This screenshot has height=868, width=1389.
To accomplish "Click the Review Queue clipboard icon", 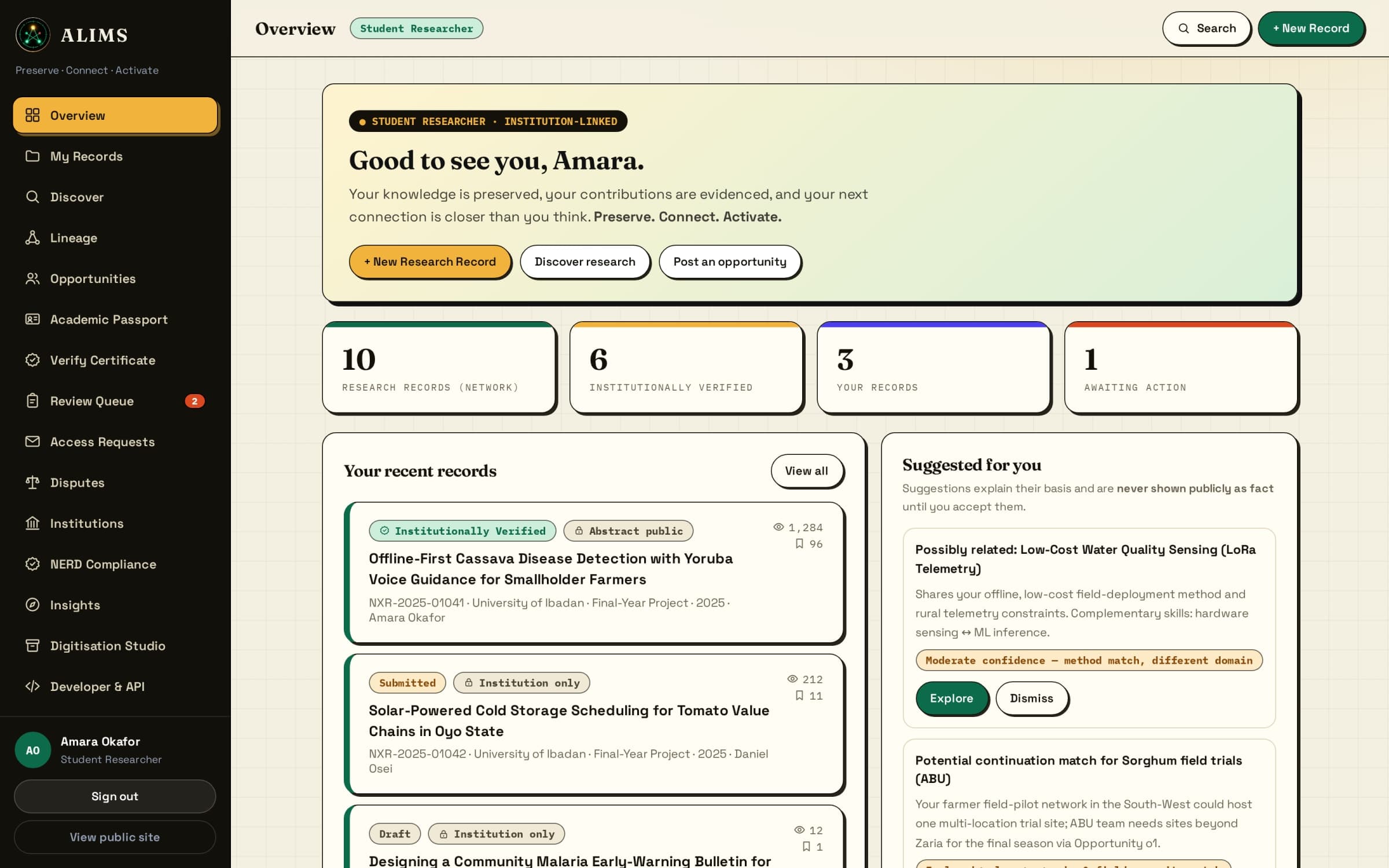I will (x=32, y=401).
